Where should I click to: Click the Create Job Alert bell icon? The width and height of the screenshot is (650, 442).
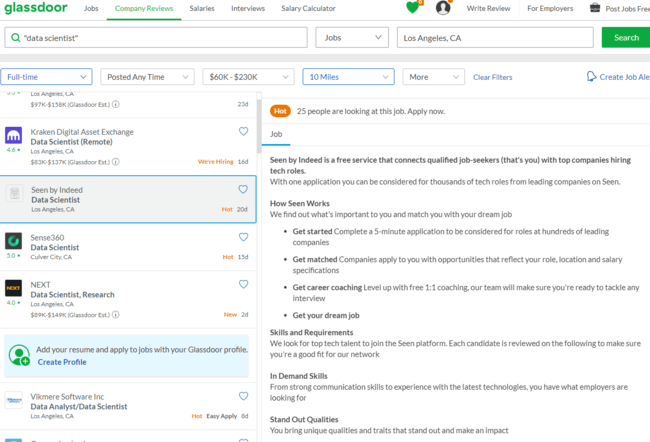[591, 76]
